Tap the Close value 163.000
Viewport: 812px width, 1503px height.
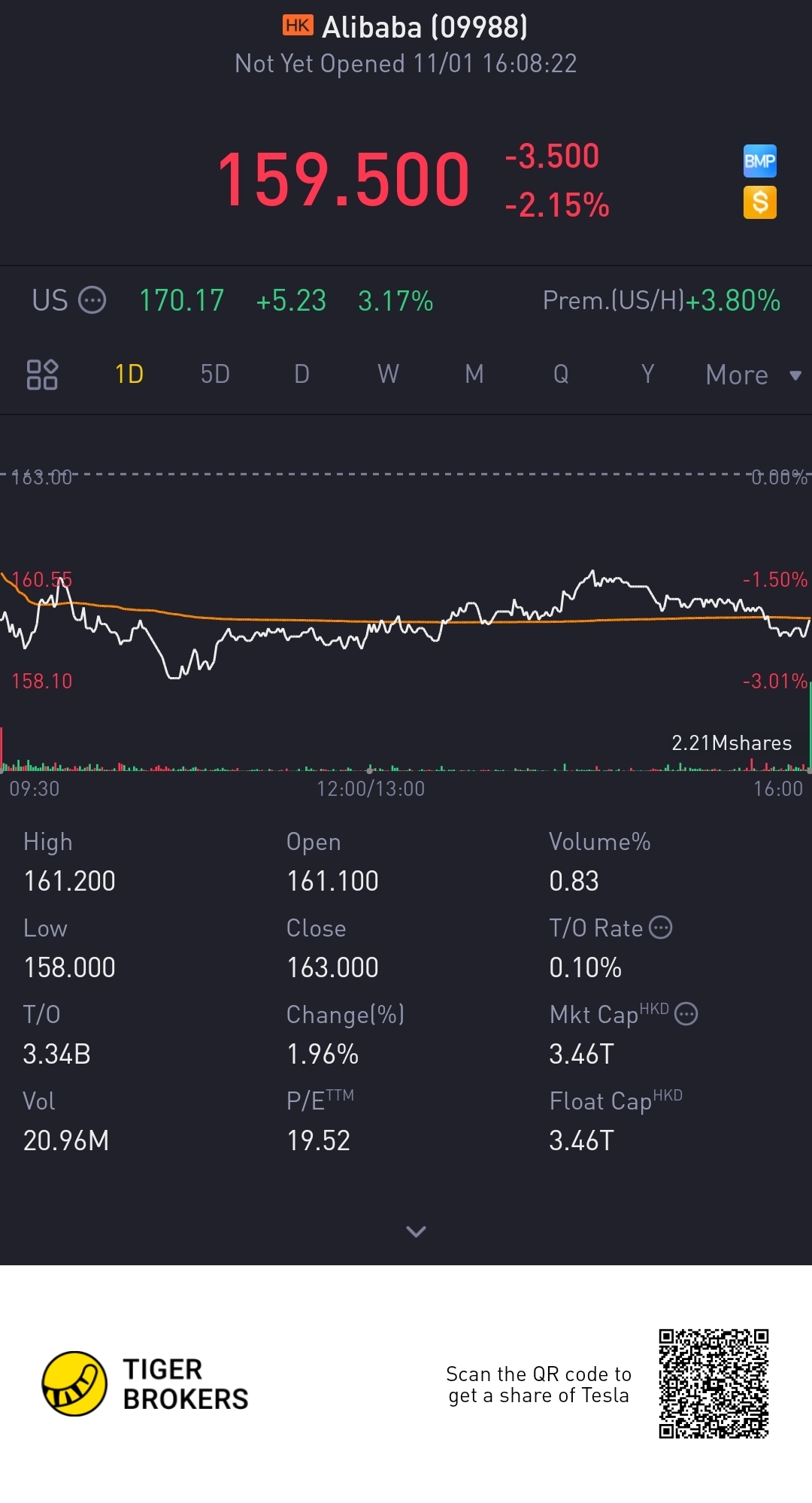pyautogui.click(x=332, y=967)
